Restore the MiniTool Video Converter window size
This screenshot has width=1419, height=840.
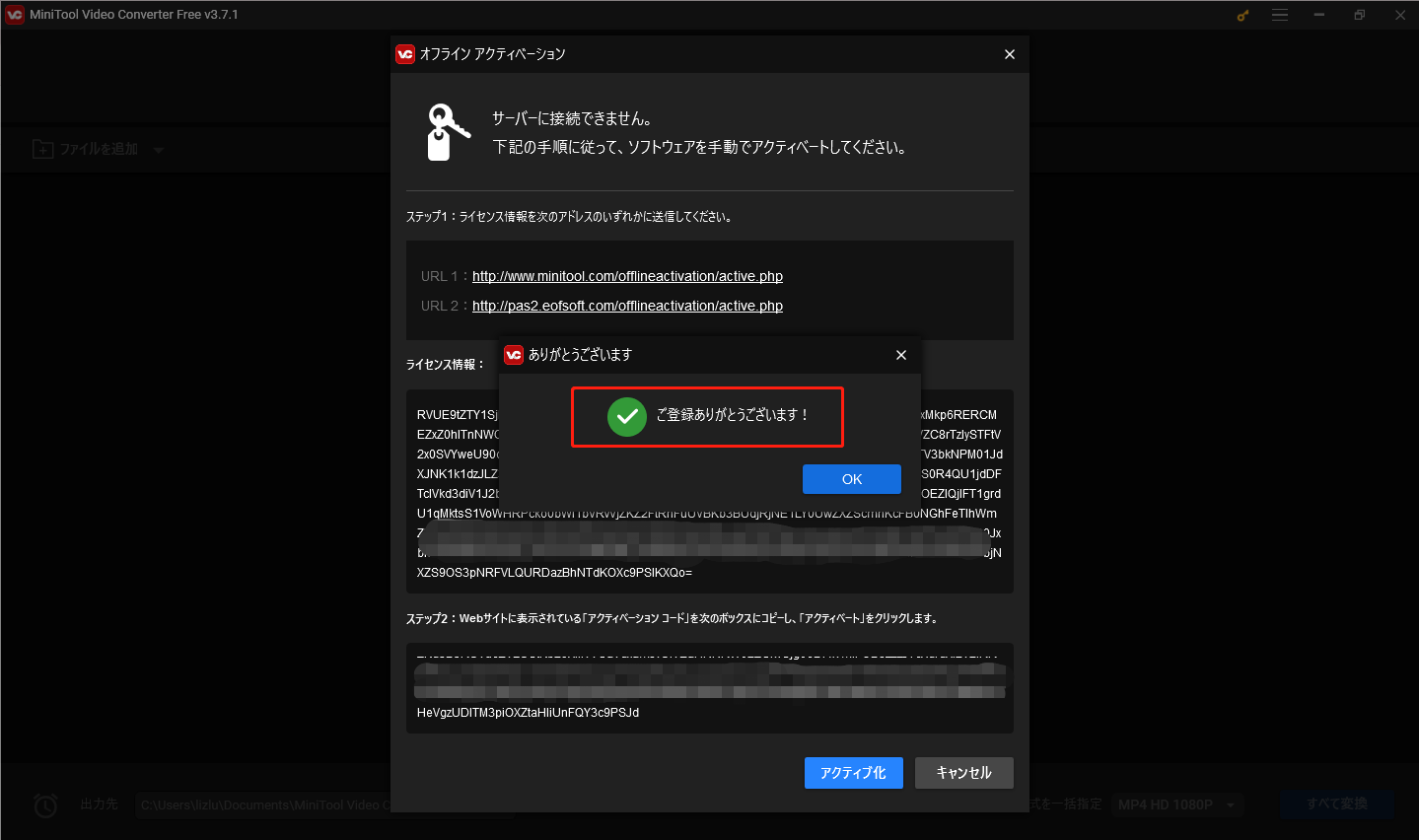coord(1360,15)
